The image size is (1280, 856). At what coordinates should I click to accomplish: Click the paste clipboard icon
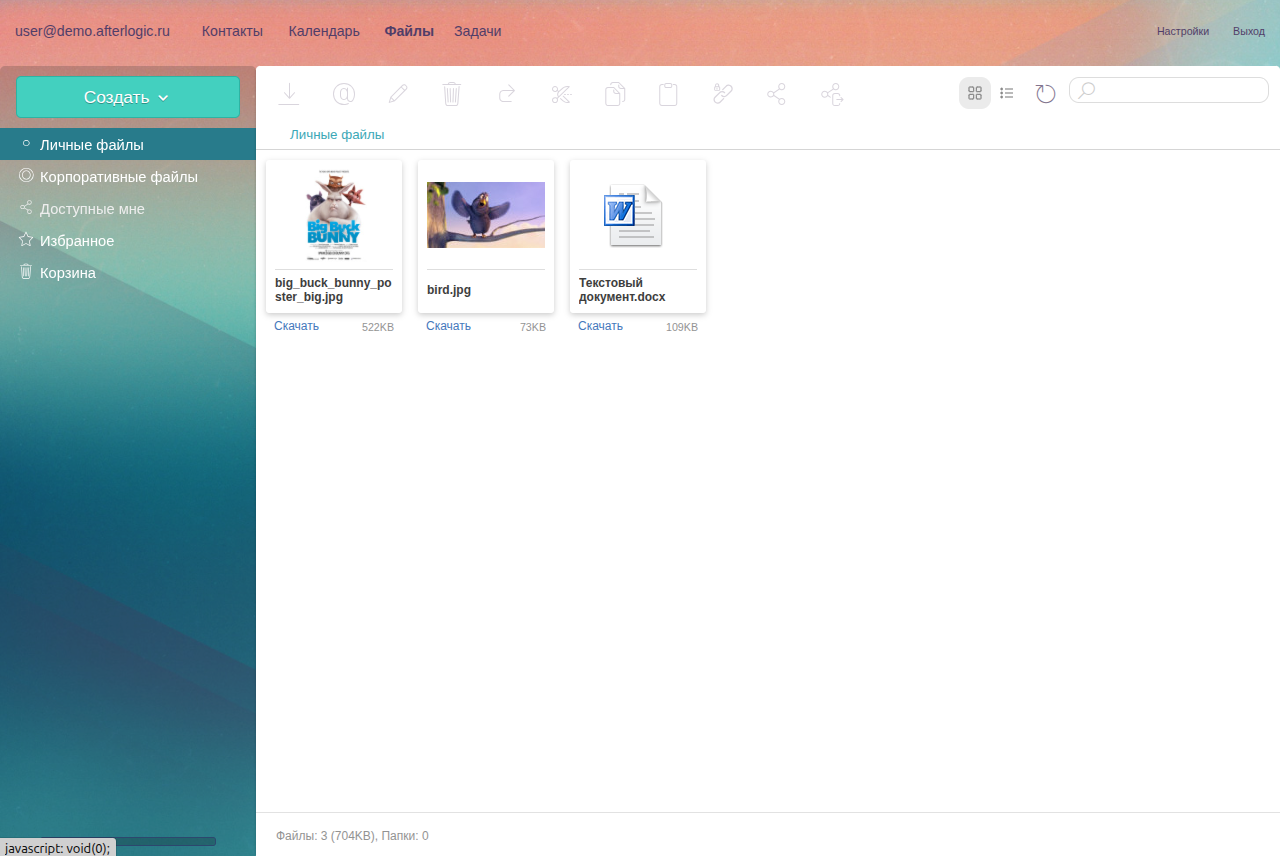668,94
